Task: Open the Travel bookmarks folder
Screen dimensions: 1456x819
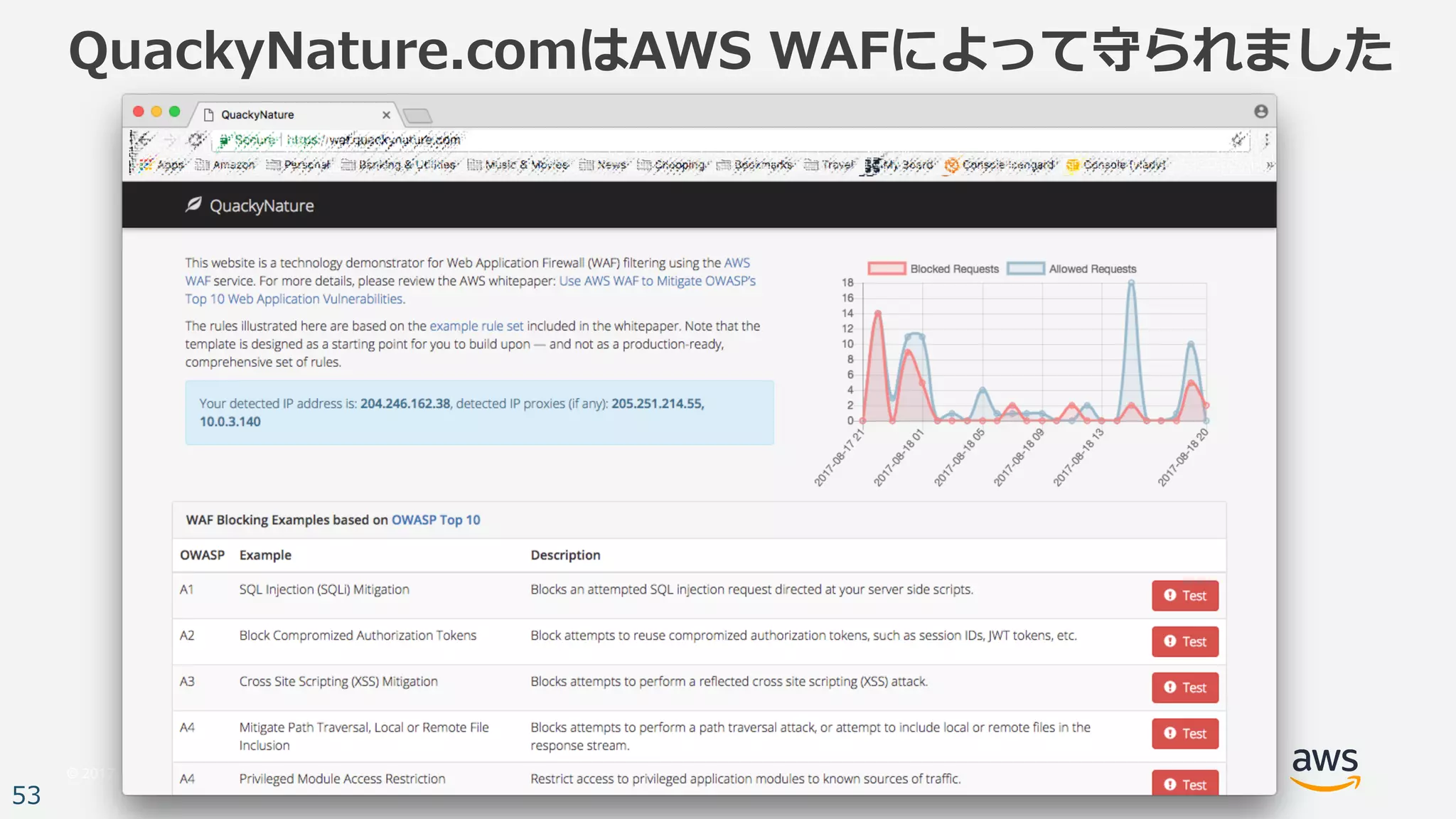Action: 829,165
